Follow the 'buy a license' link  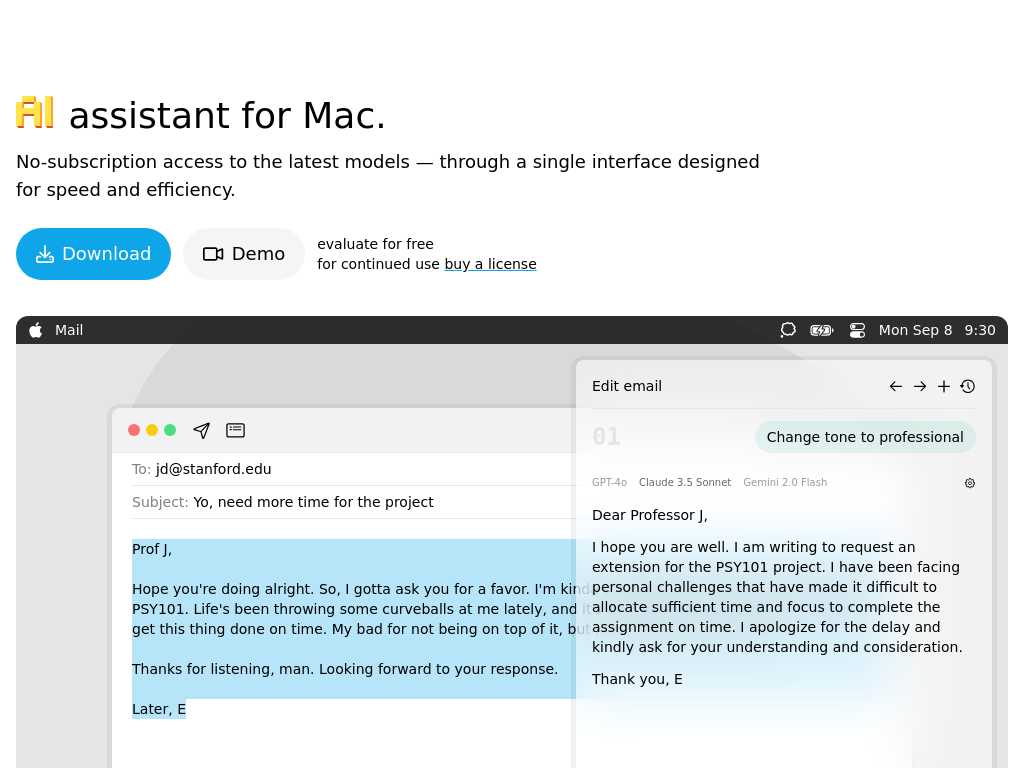[490, 264]
